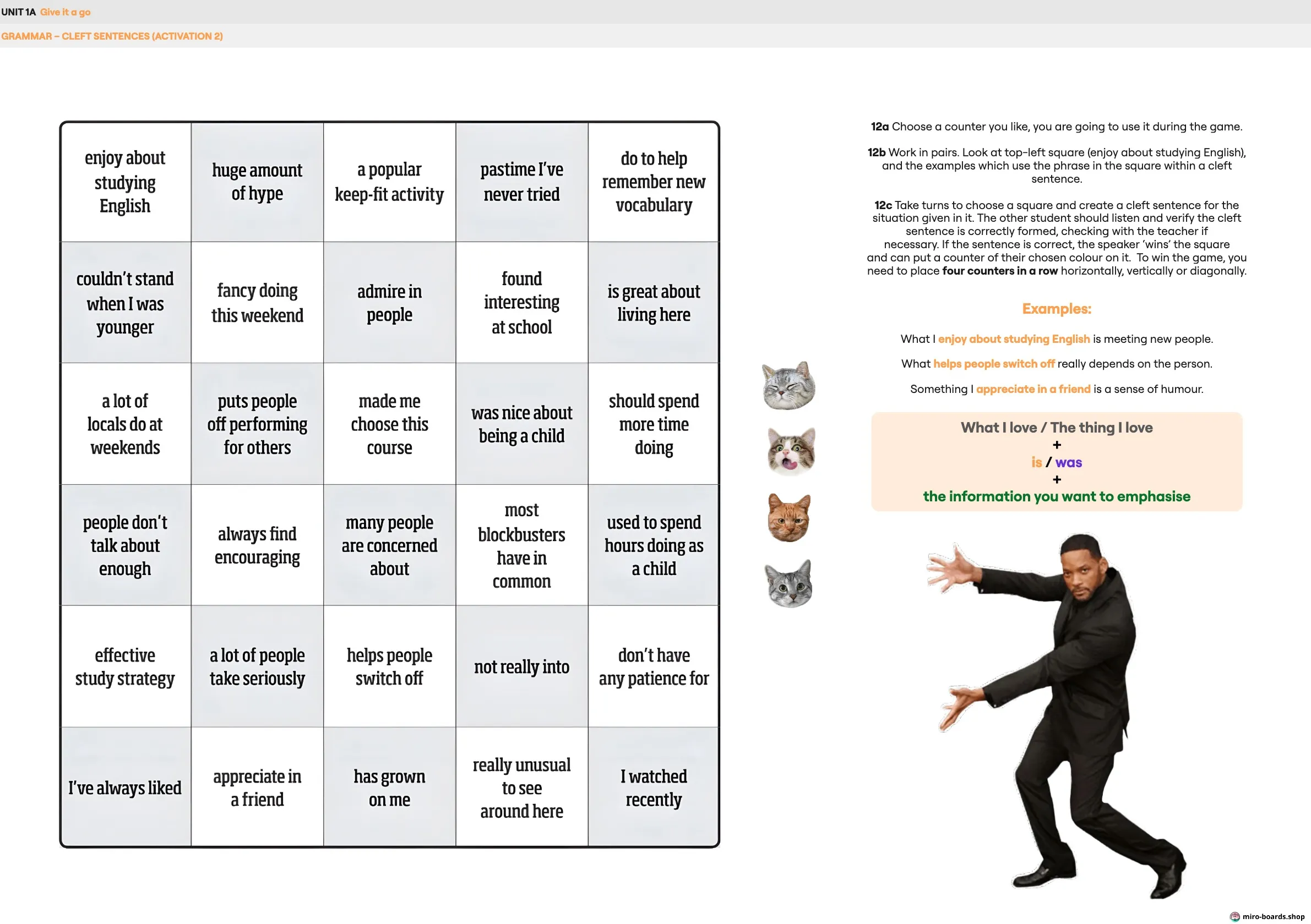Click the 'pastime I've never tried' square
Image resolution: width=1311 pixels, height=924 pixels.
click(x=522, y=182)
